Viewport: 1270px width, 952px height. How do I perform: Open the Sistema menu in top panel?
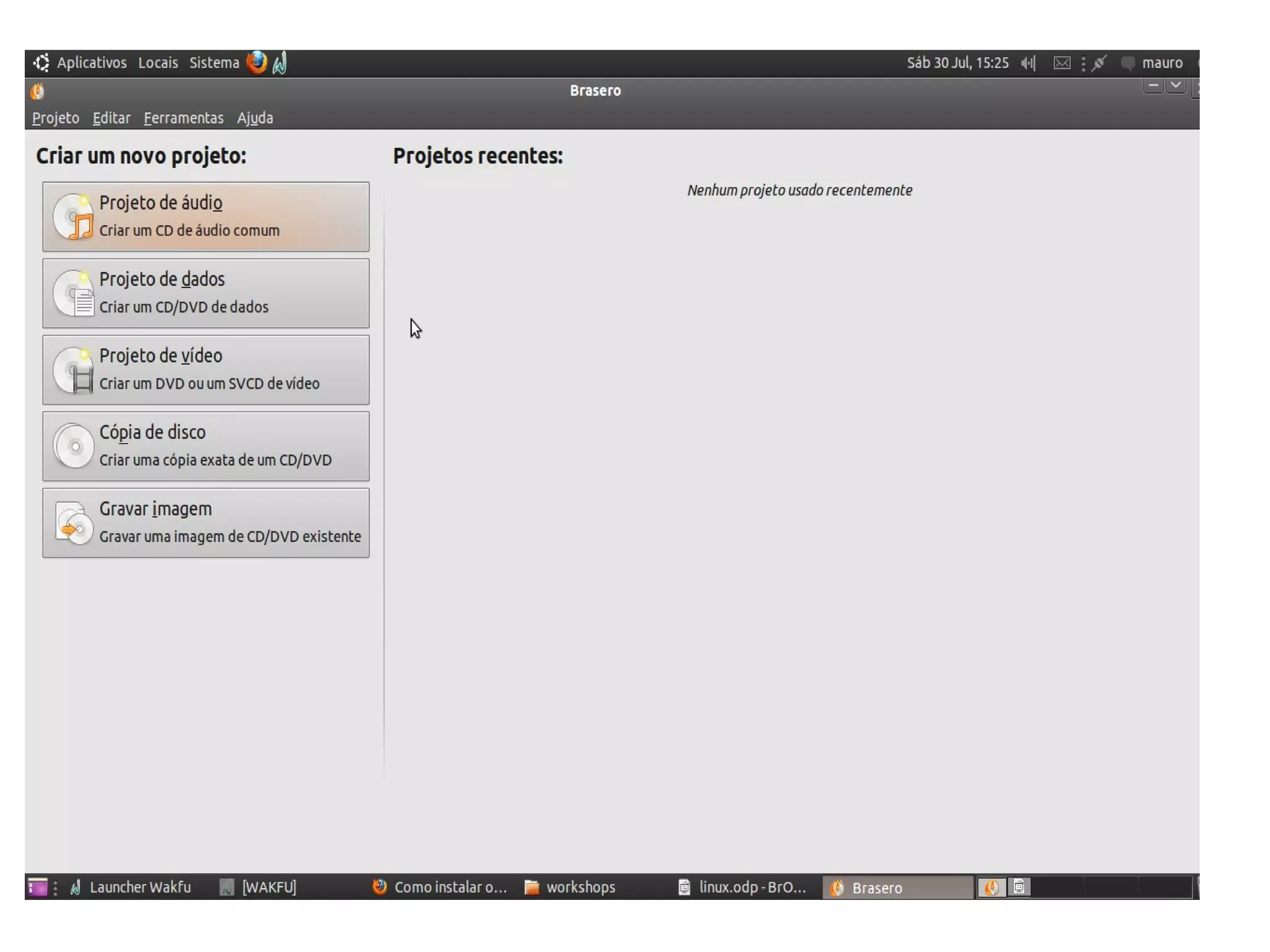[214, 63]
